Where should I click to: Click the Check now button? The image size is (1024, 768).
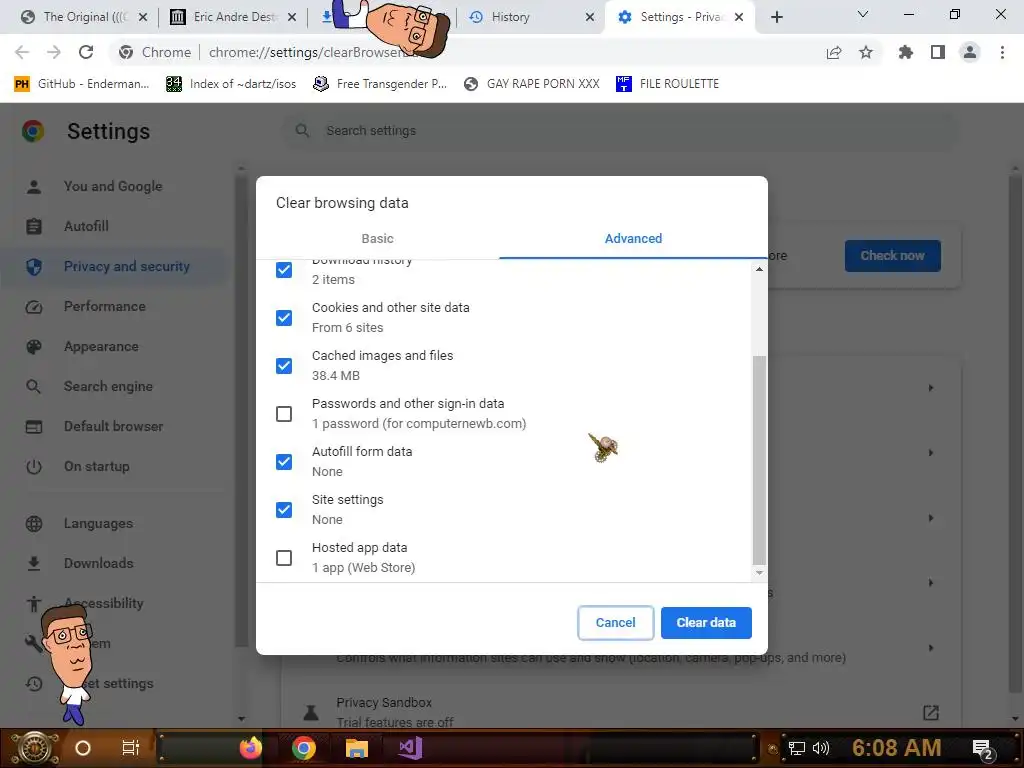pyautogui.click(x=892, y=255)
